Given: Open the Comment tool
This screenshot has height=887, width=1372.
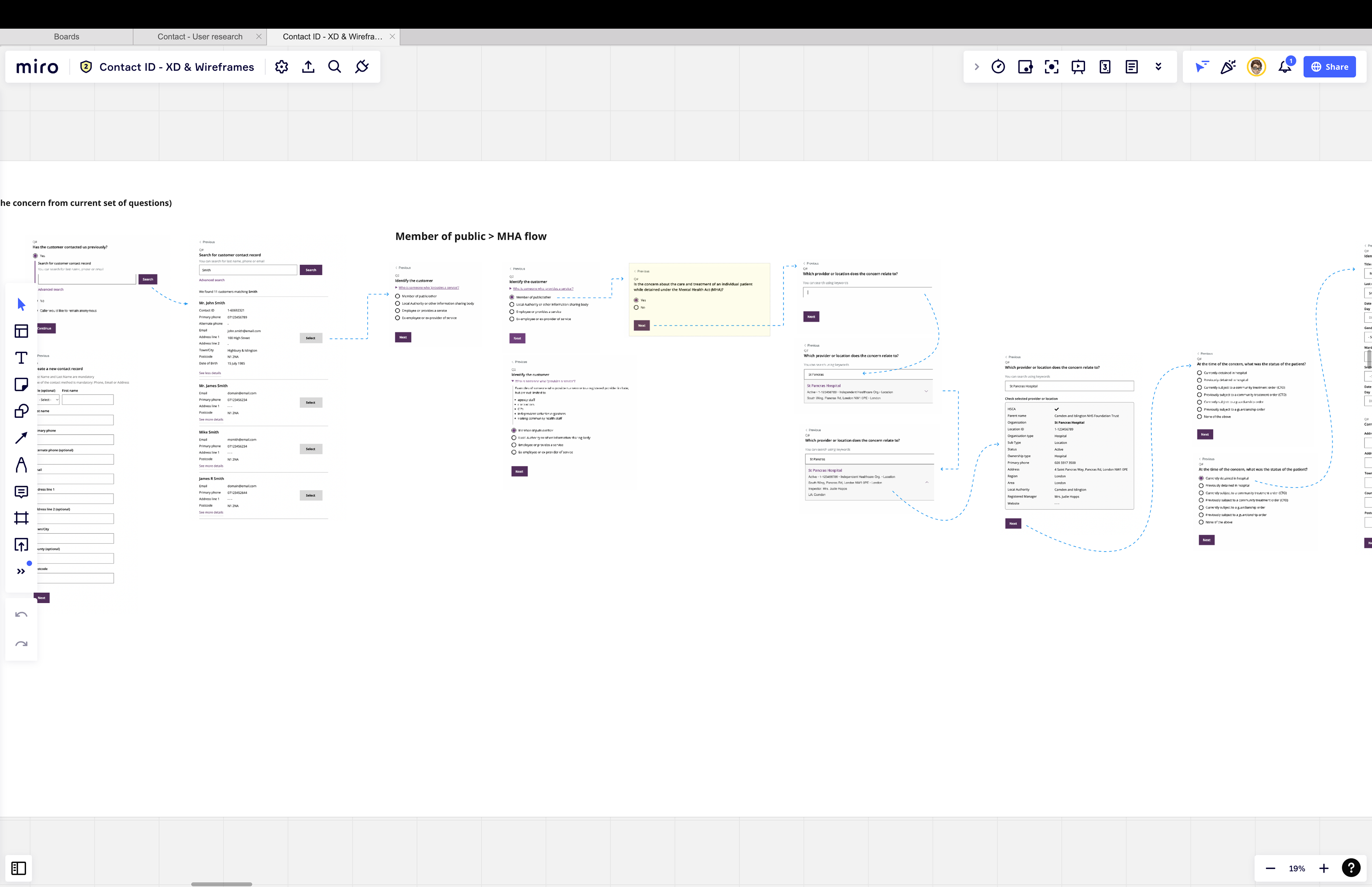Looking at the screenshot, I should point(21,491).
